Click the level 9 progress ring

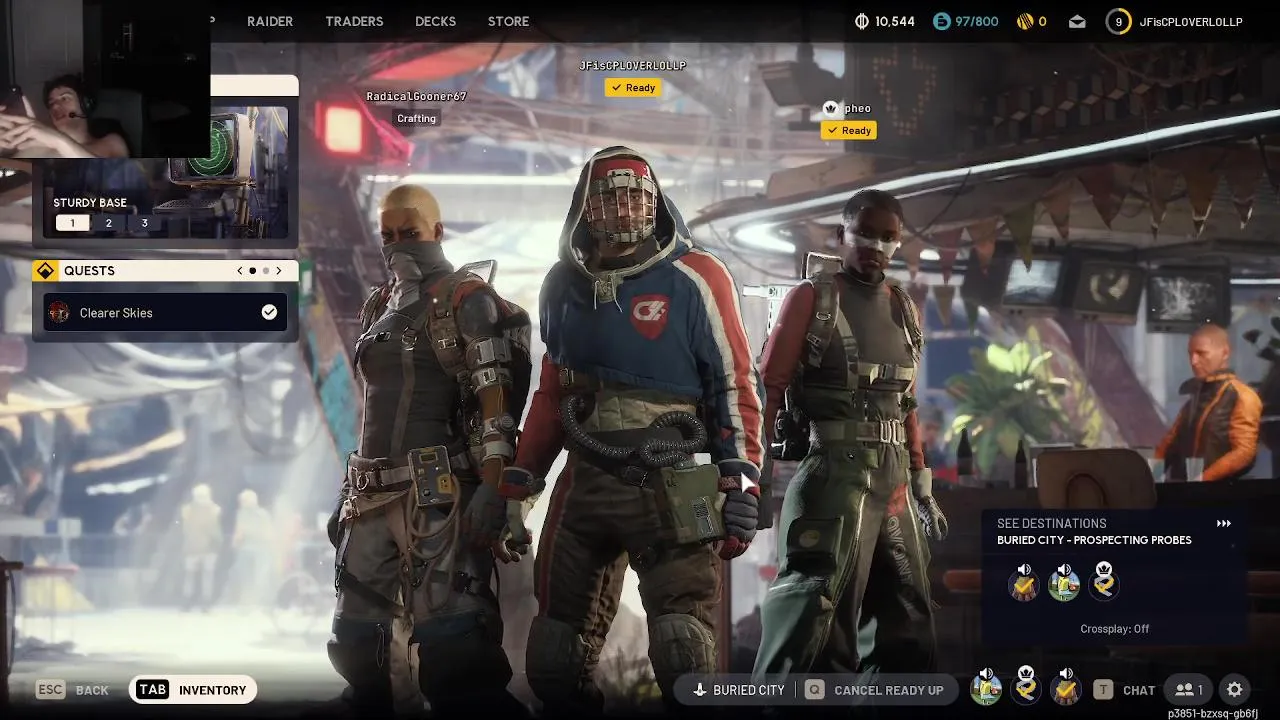tap(1118, 21)
